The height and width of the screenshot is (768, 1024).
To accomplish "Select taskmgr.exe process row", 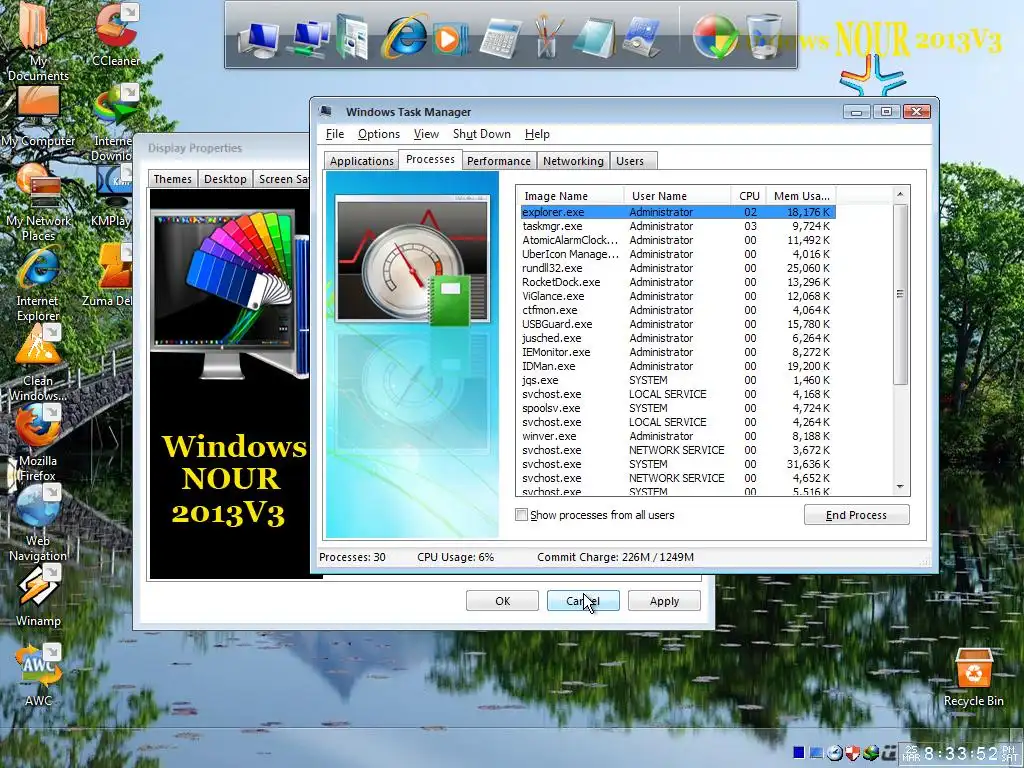I will pos(678,226).
